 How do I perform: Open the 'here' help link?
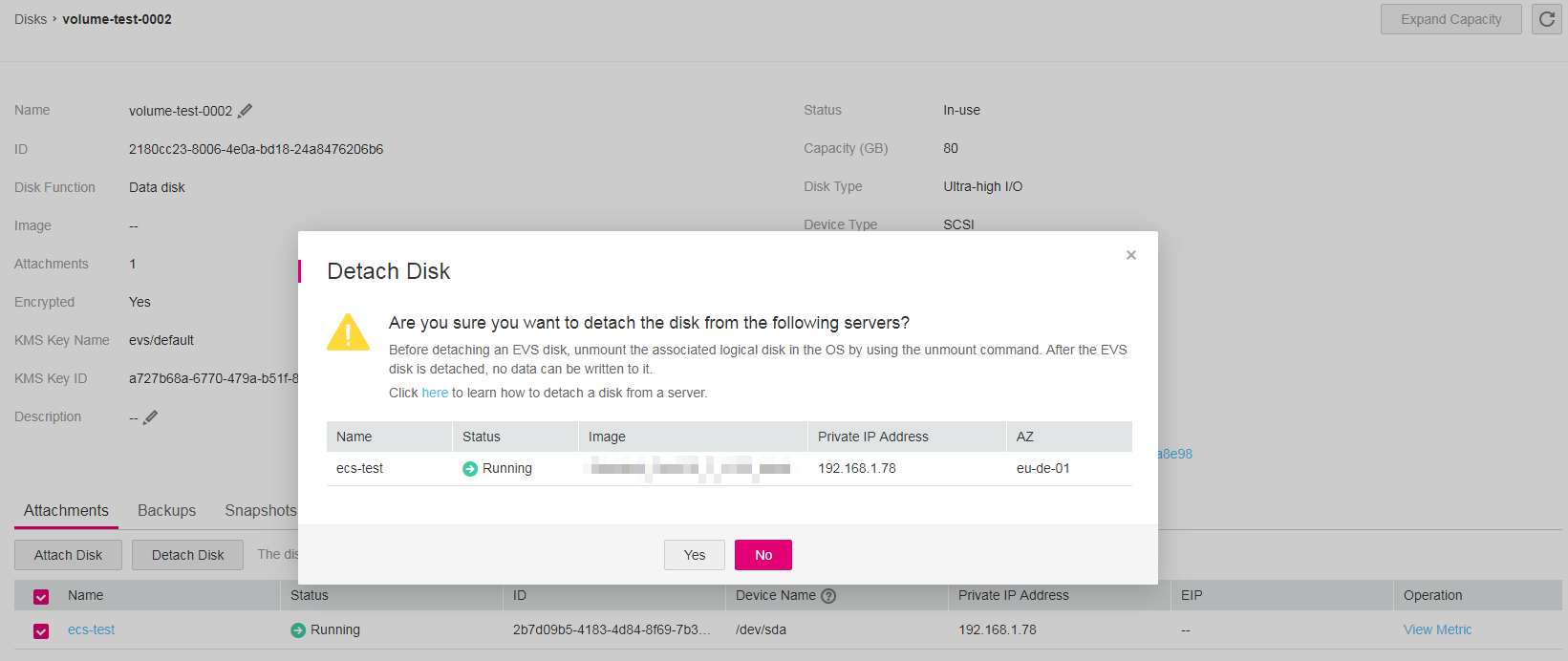[435, 393]
